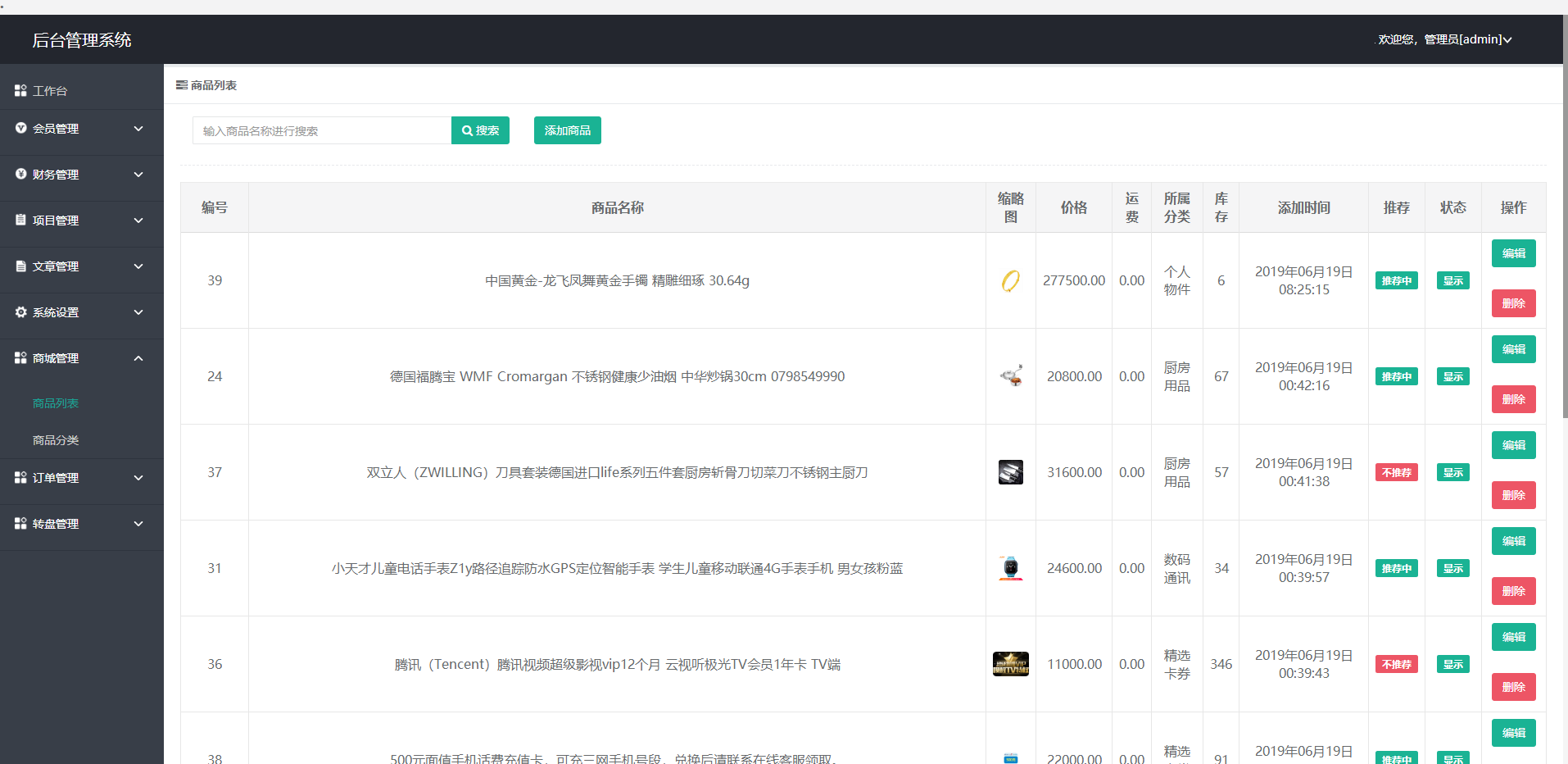The height and width of the screenshot is (764, 1568).
Task: Edit product 24 with 编辑 button
Action: point(1514,349)
